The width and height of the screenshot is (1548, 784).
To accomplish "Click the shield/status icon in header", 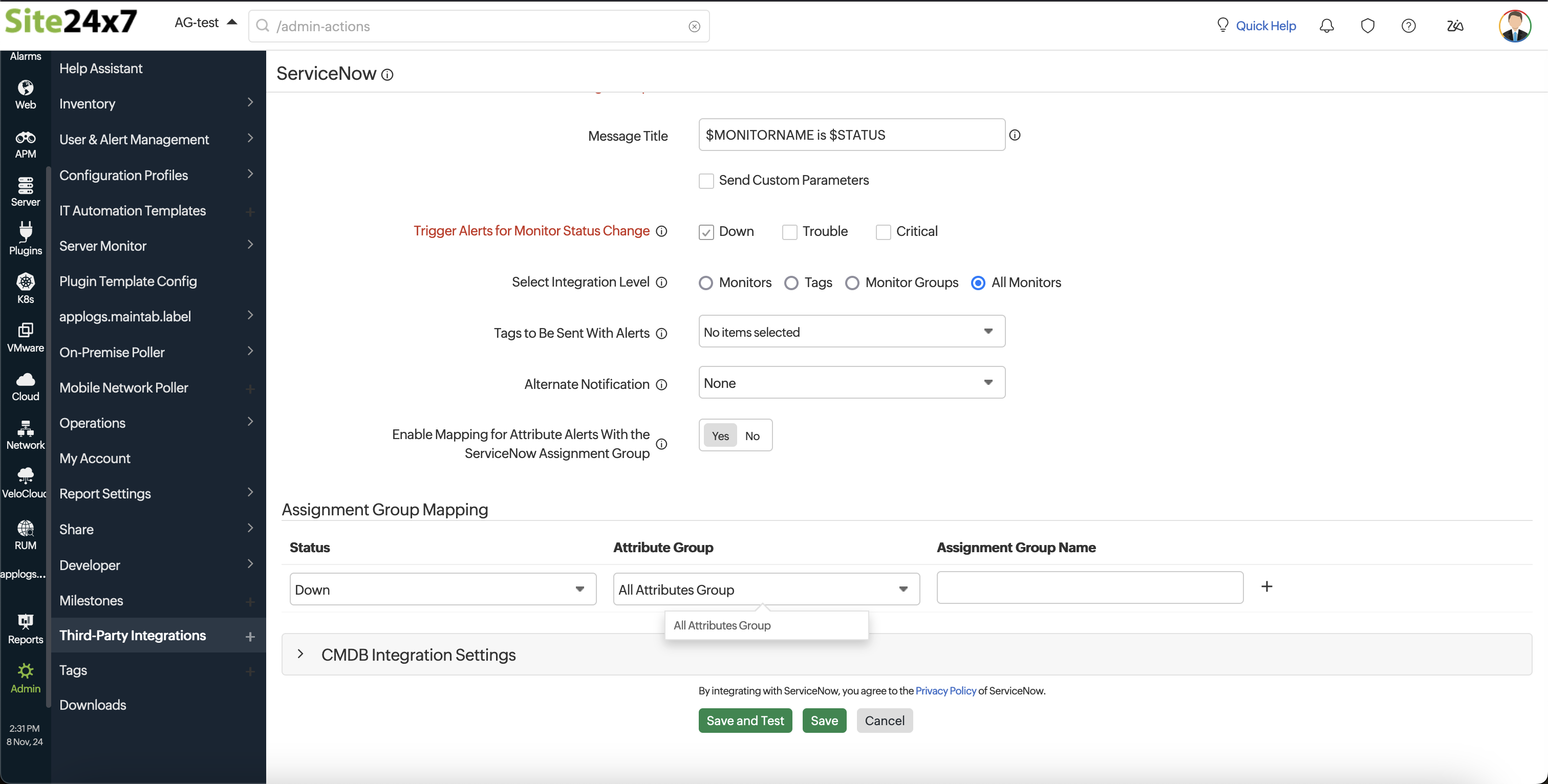I will pos(1368,26).
